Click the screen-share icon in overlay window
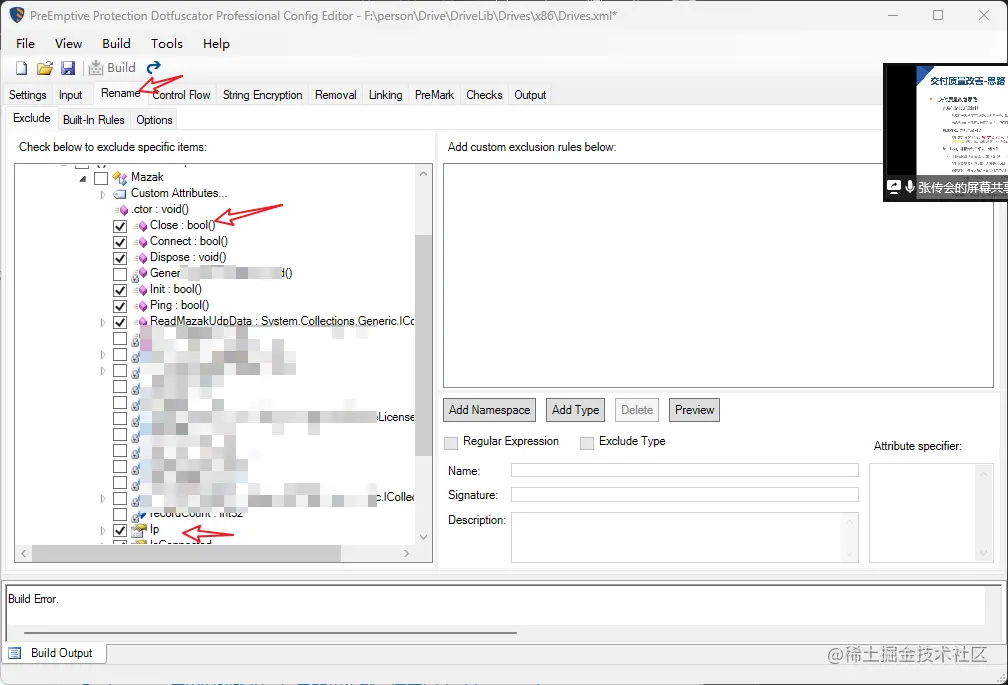Screen dimensions: 1008x685 [893, 187]
